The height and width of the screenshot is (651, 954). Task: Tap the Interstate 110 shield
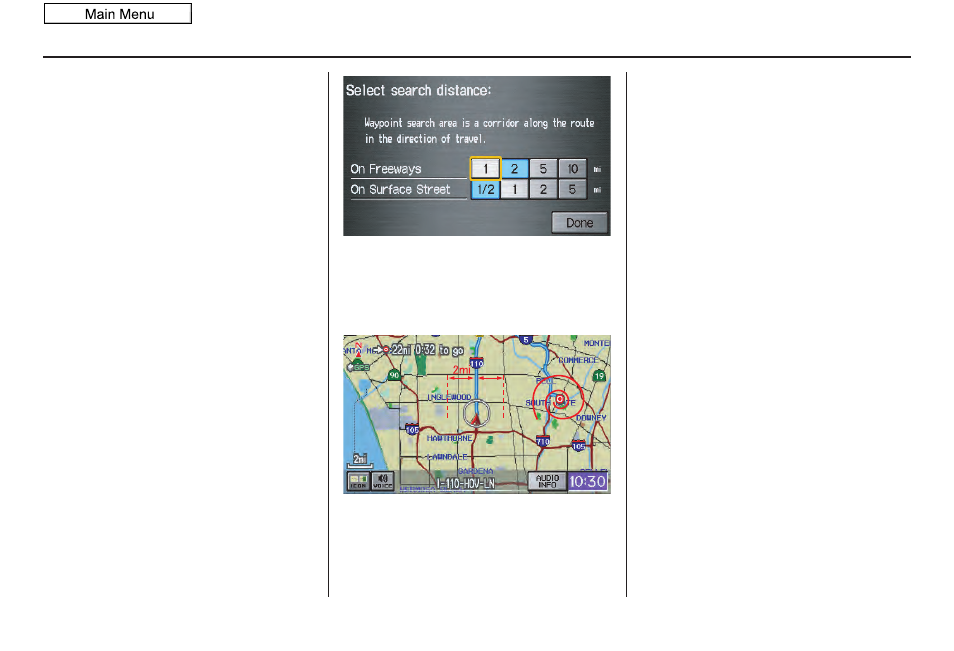point(476,363)
